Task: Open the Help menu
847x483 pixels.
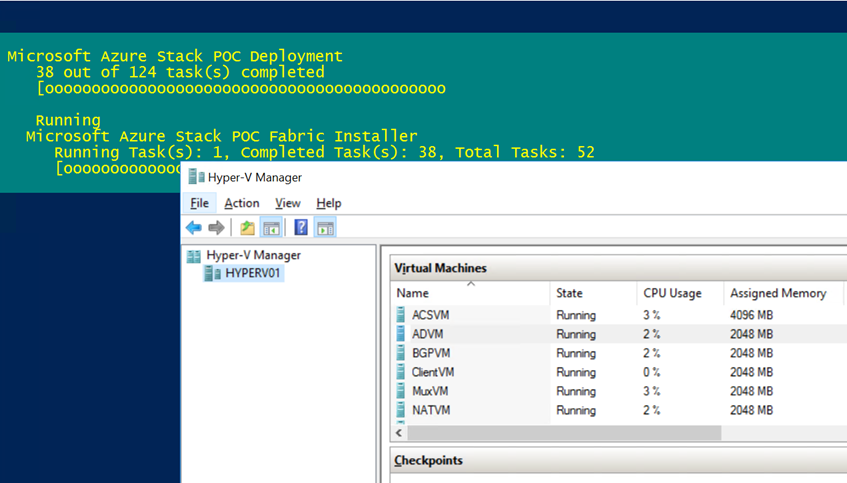Action: point(328,203)
